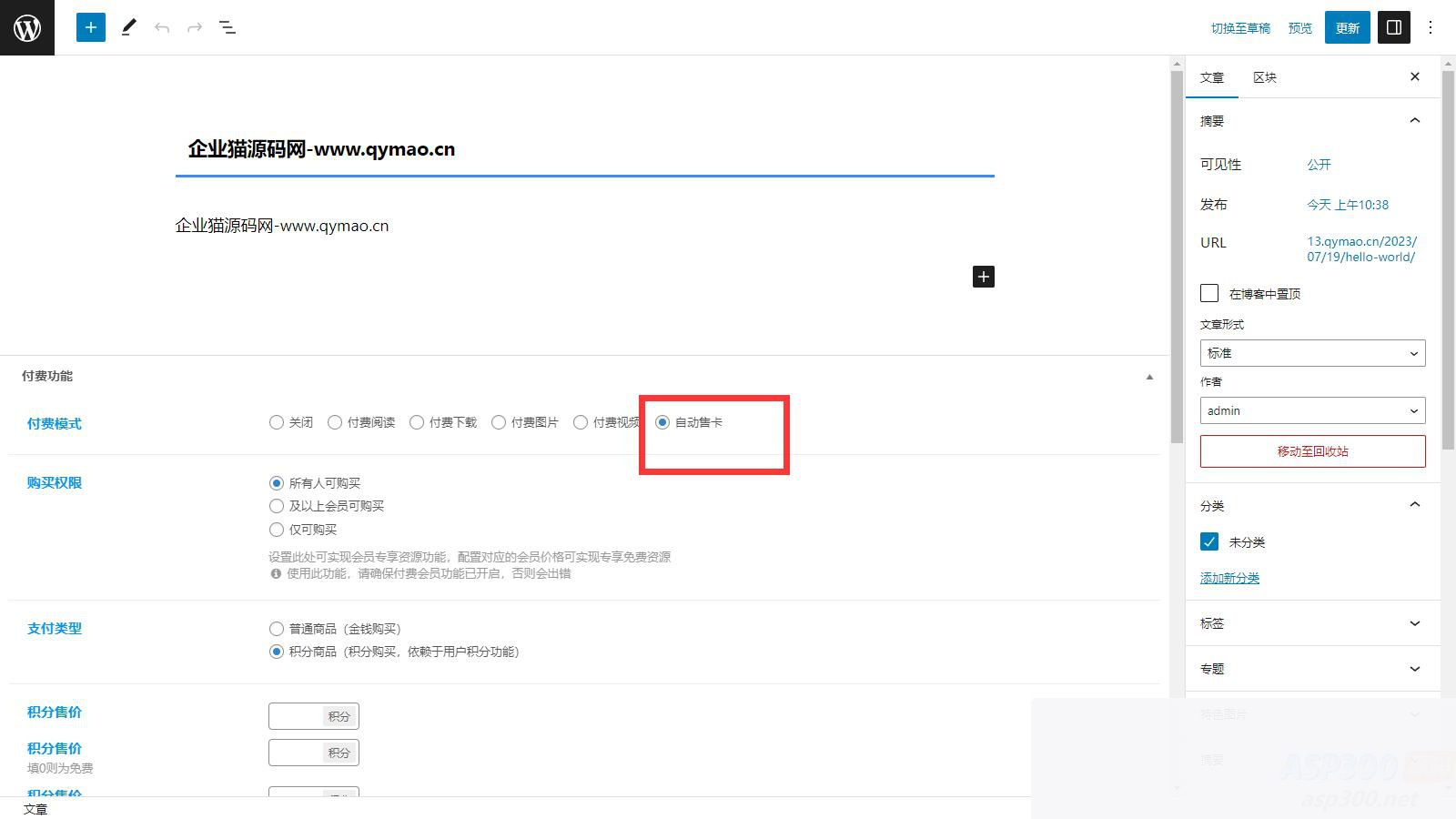Click the 添加新分类 link
Image resolution: width=1456 pixels, height=819 pixels.
click(1229, 578)
